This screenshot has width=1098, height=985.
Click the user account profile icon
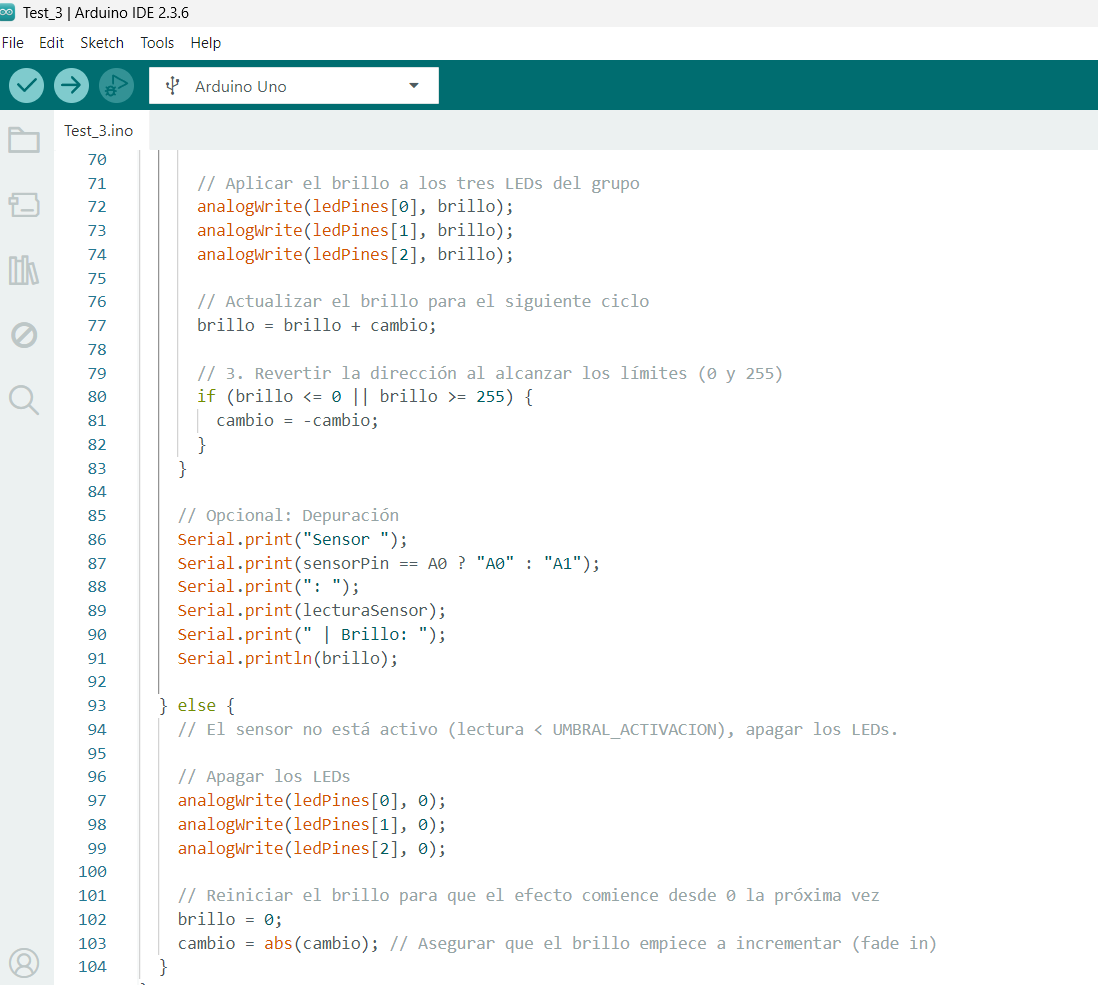point(24,962)
